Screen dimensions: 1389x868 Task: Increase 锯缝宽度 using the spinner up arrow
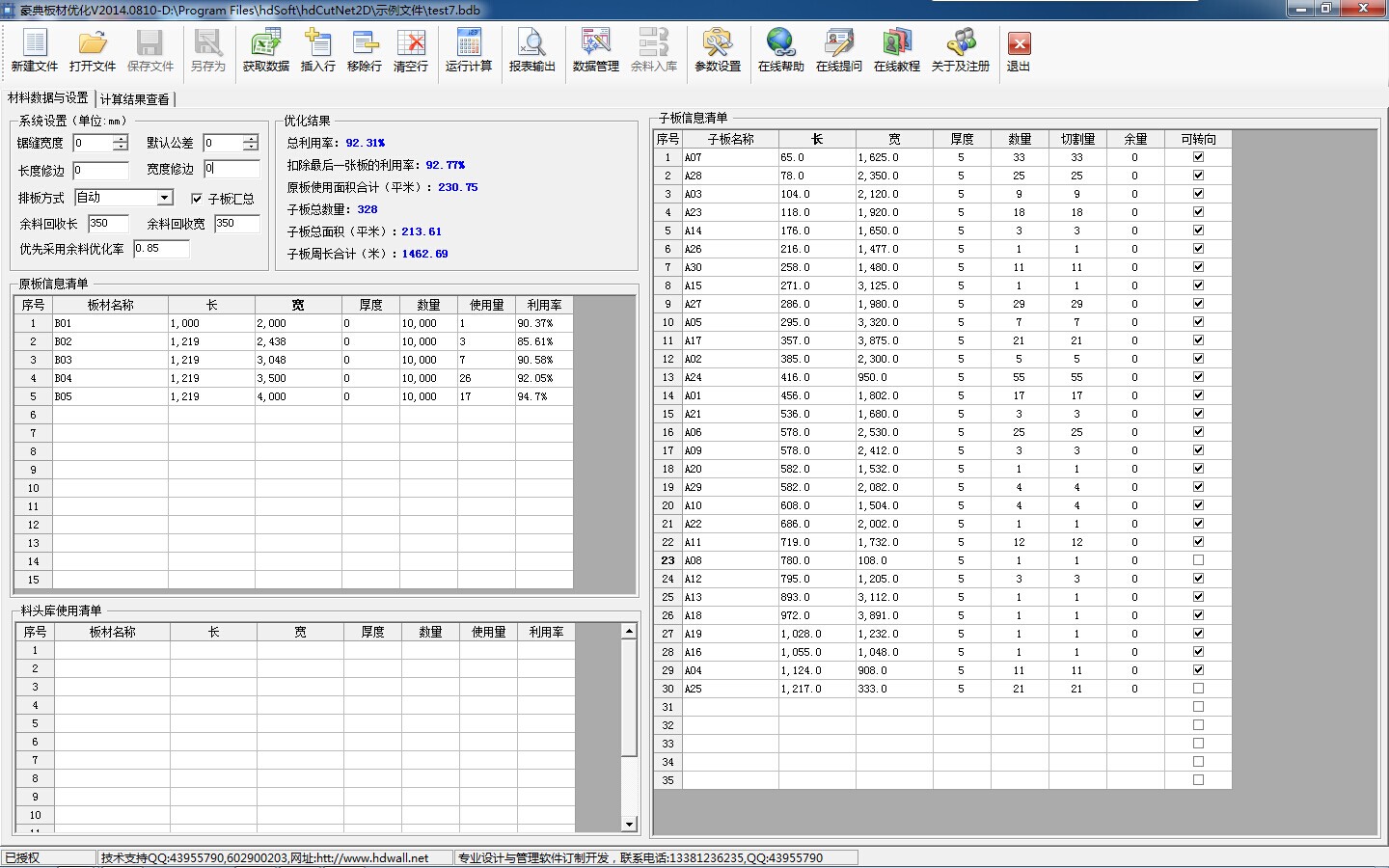[x=121, y=139]
